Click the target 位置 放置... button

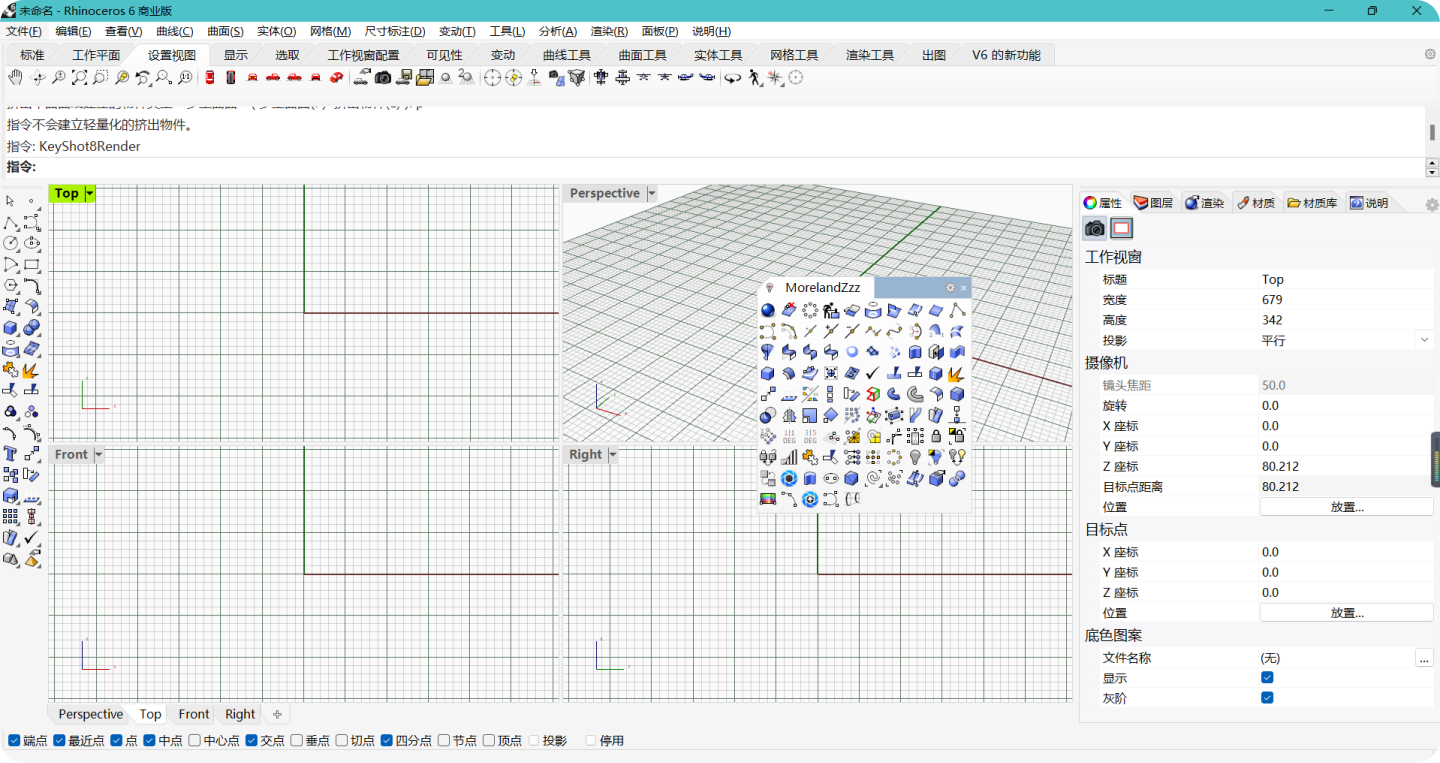1346,613
